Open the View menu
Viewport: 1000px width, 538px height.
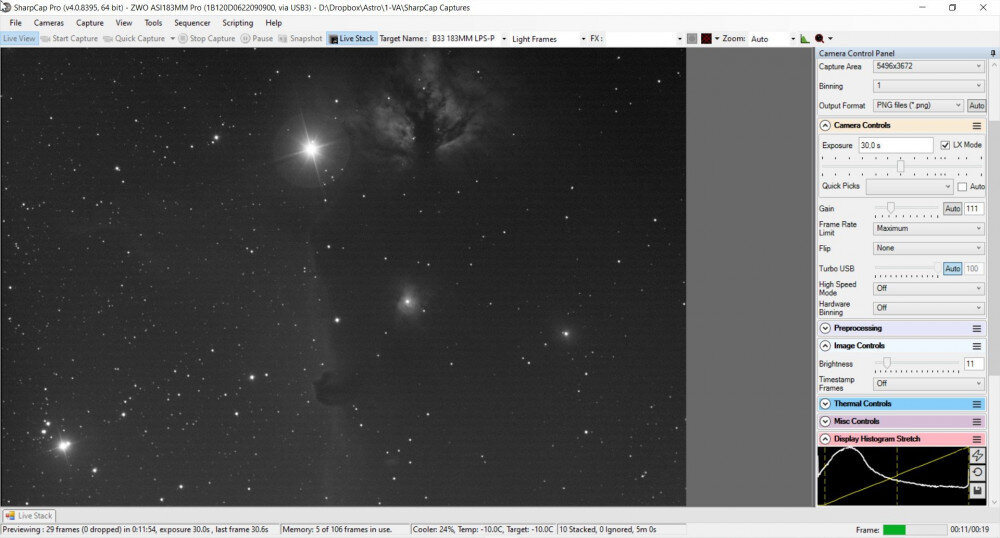pos(124,23)
